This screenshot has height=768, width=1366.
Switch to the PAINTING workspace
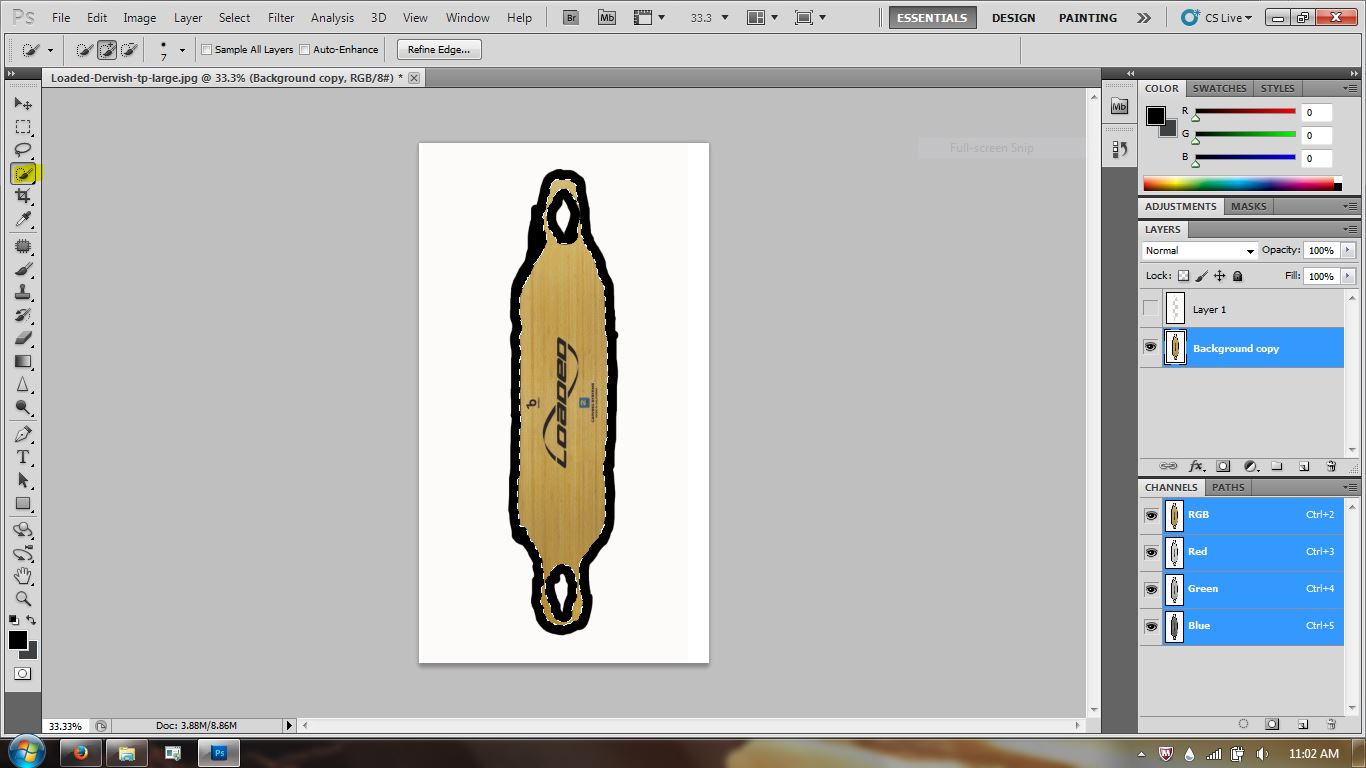pos(1087,17)
